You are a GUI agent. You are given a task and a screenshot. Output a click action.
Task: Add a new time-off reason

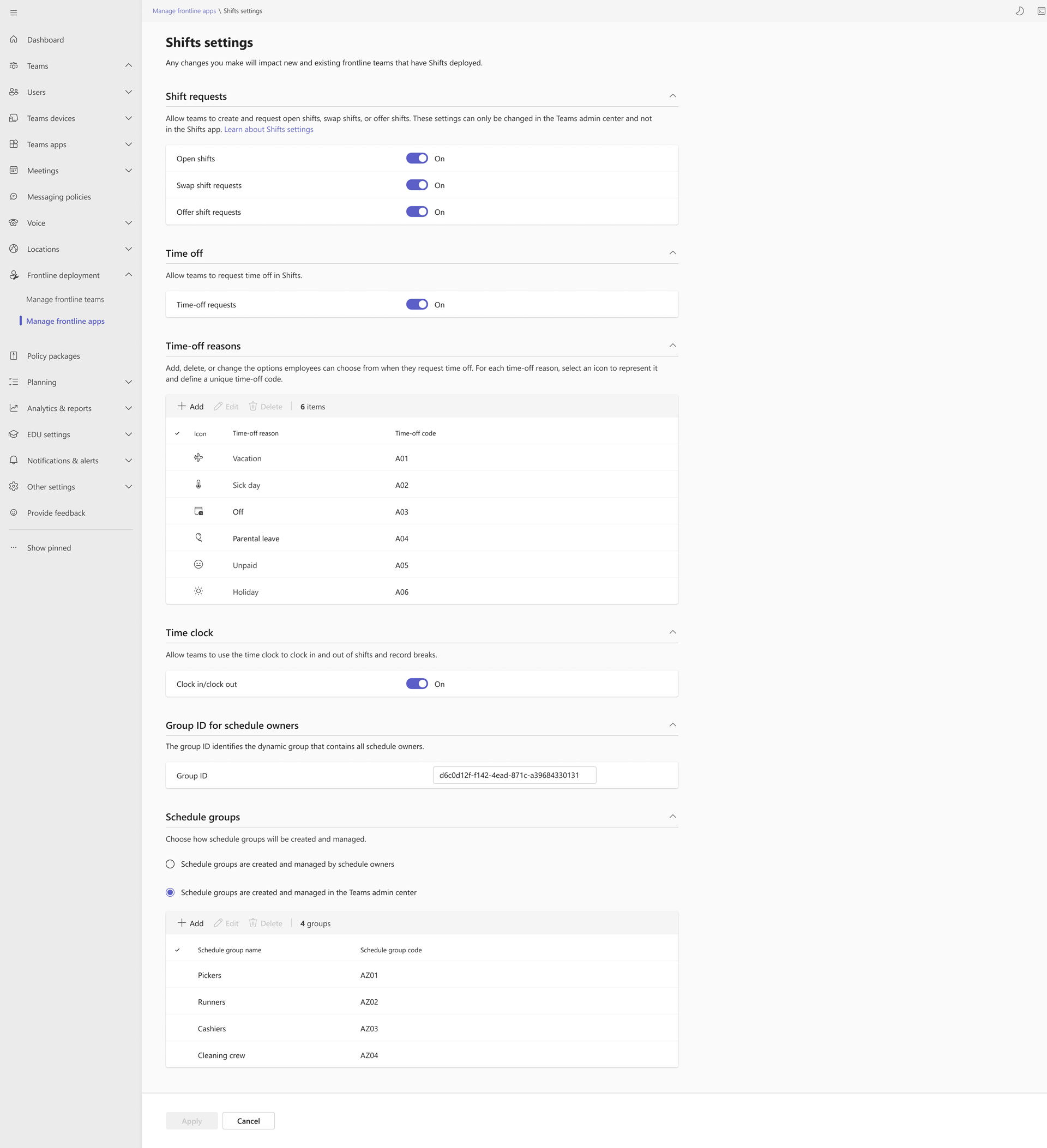point(190,406)
